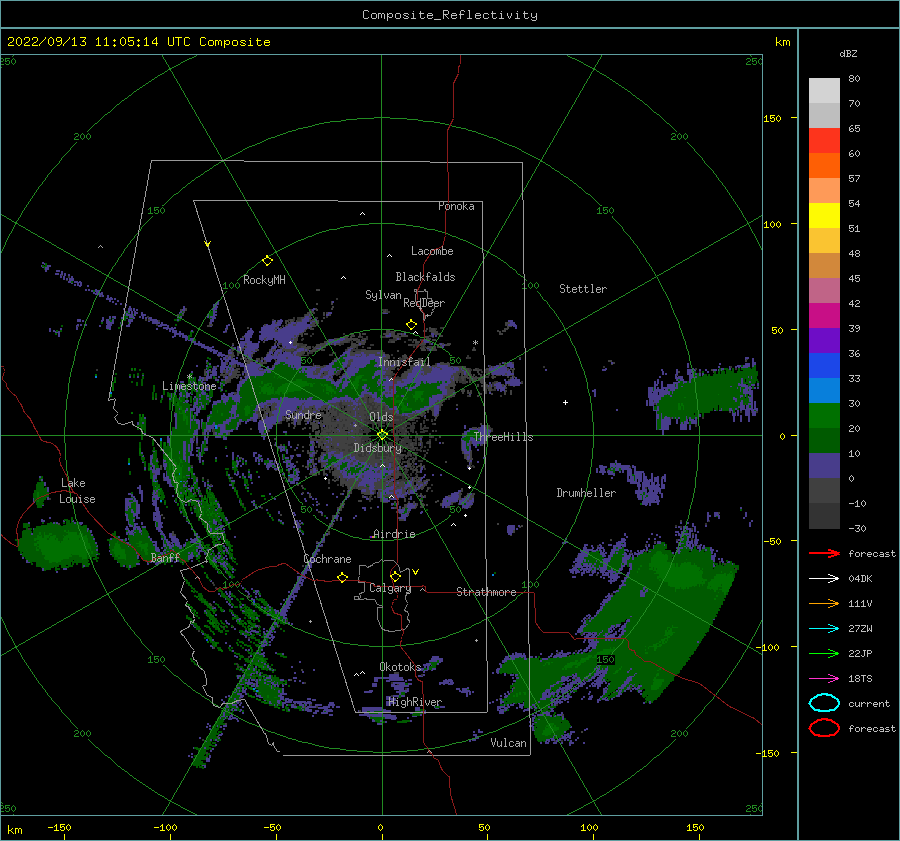
Task: Click the white plus marker west of Stettler region
Action: pos(565,402)
